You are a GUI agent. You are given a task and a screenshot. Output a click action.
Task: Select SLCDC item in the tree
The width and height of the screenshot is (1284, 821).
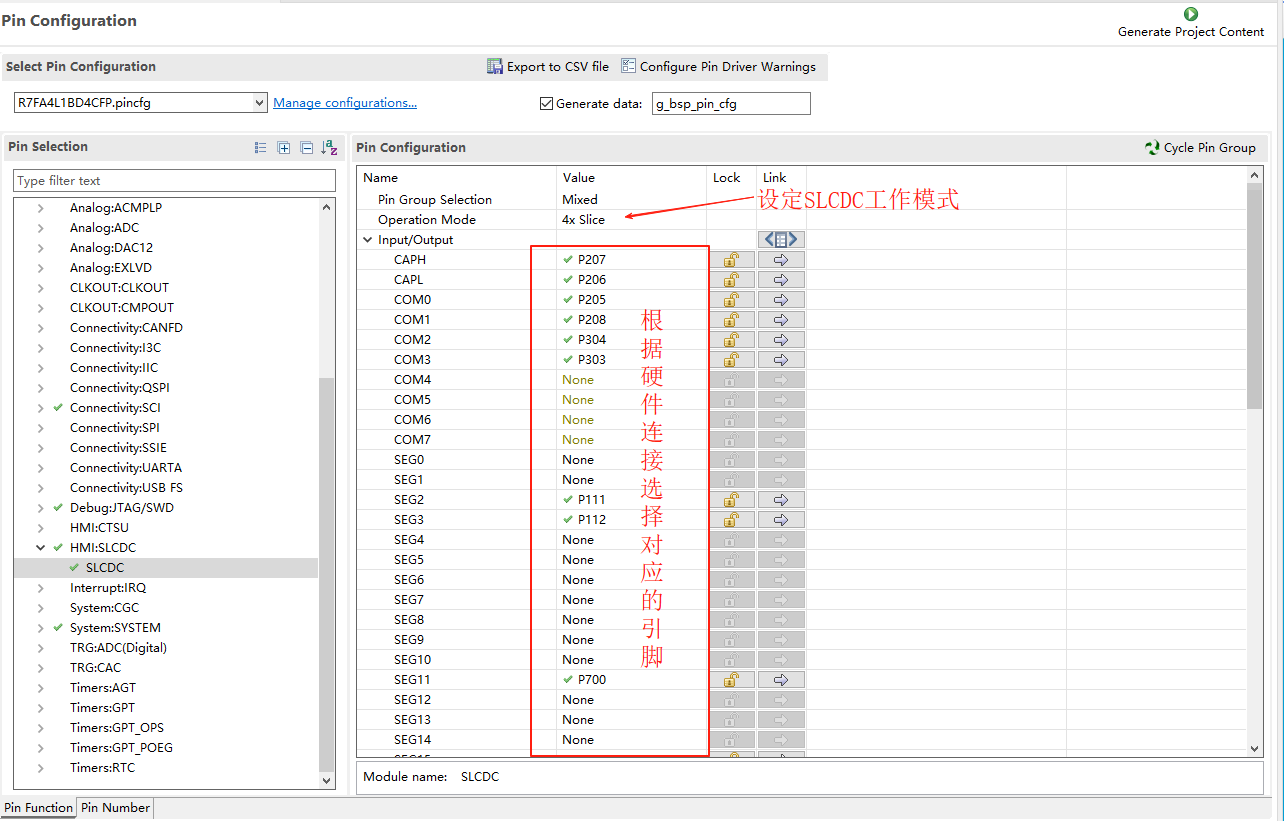105,568
